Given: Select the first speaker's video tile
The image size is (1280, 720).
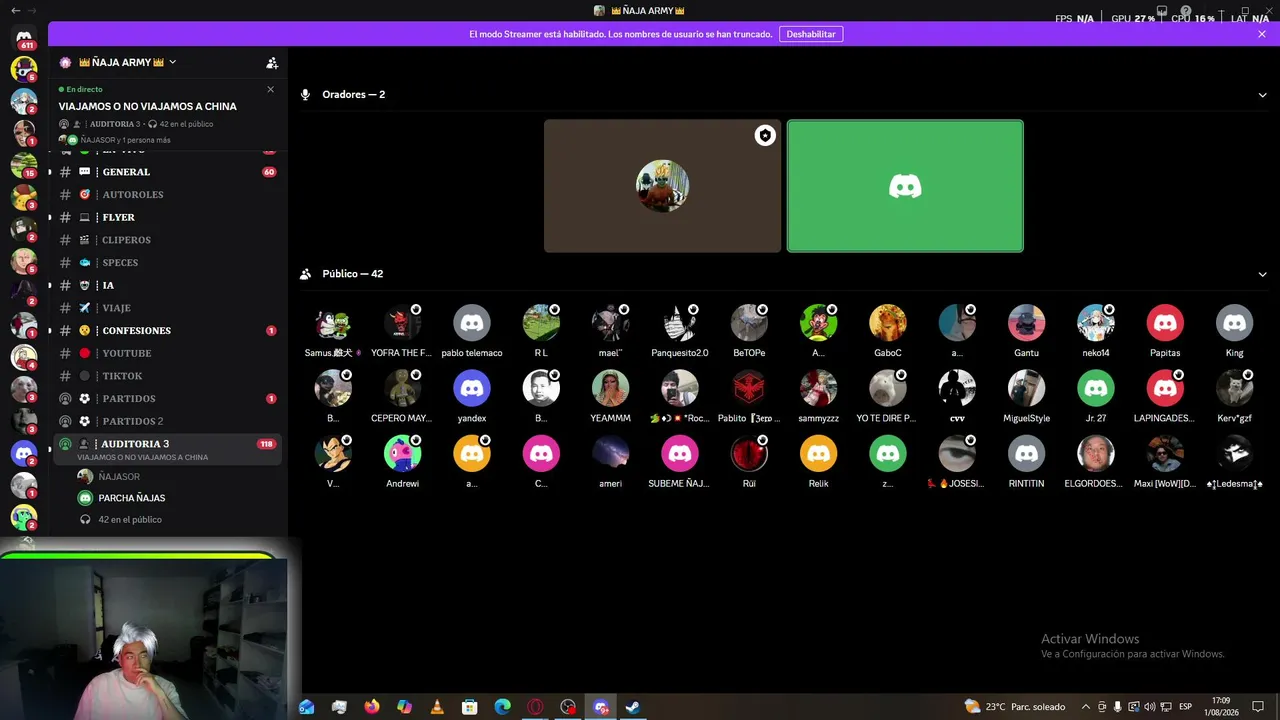Looking at the screenshot, I should click(x=662, y=186).
